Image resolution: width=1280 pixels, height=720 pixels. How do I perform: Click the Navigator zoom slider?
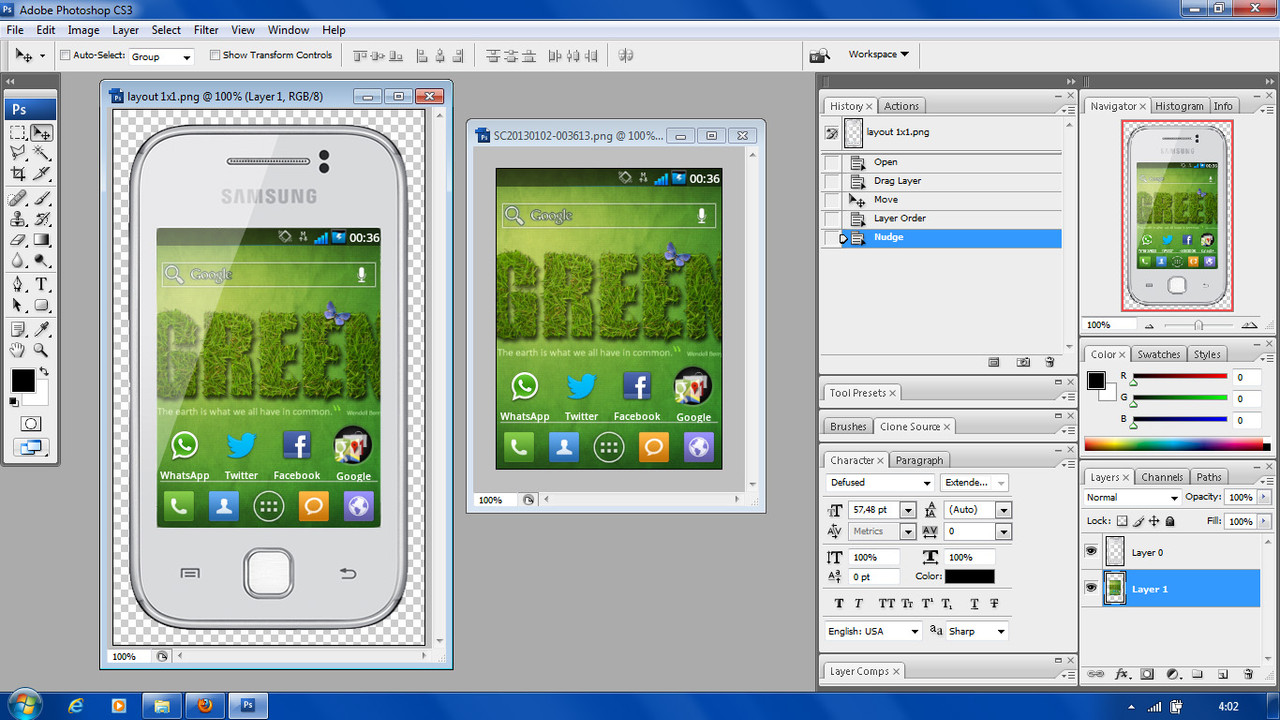pyautogui.click(x=1198, y=325)
